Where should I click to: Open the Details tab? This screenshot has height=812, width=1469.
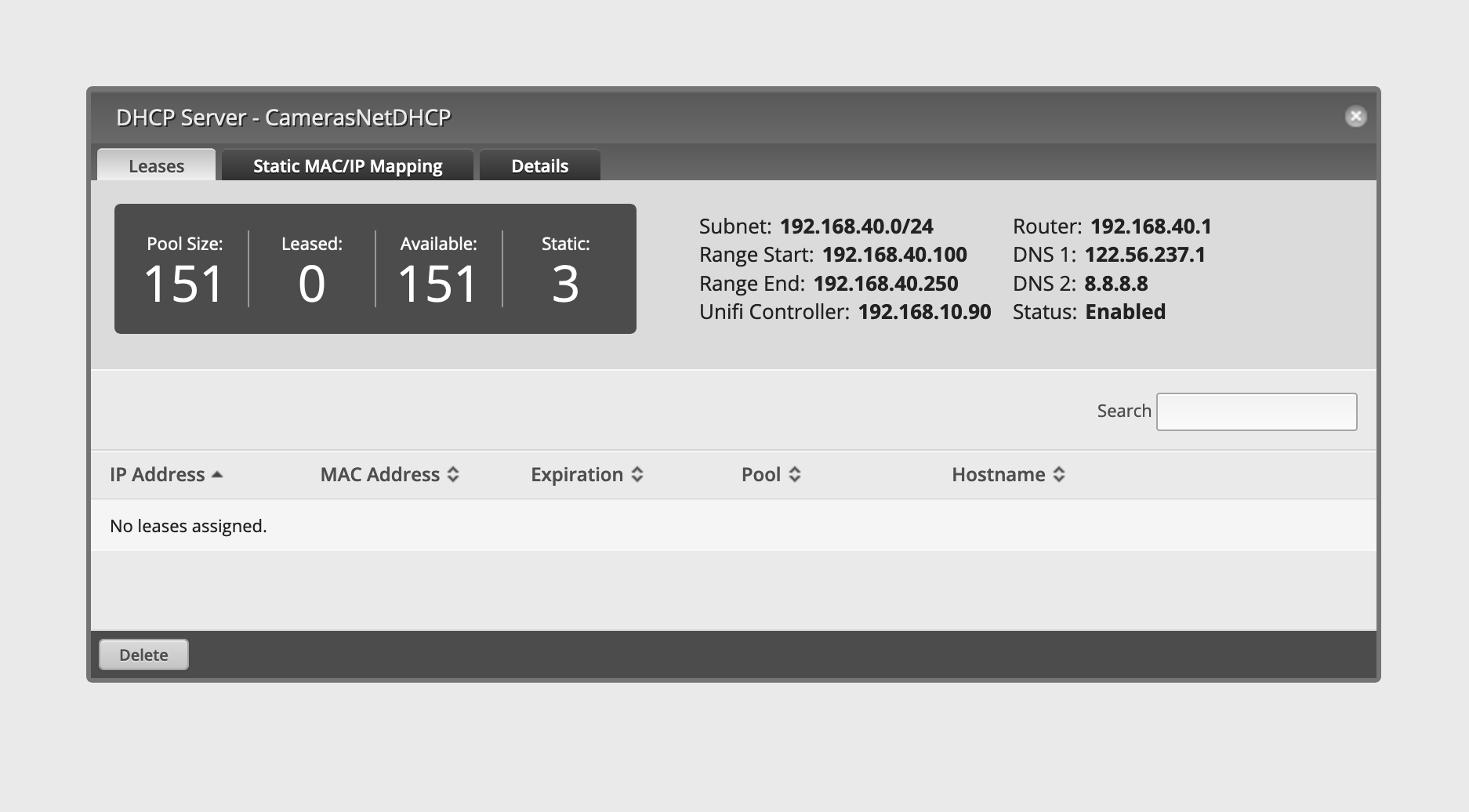[539, 165]
